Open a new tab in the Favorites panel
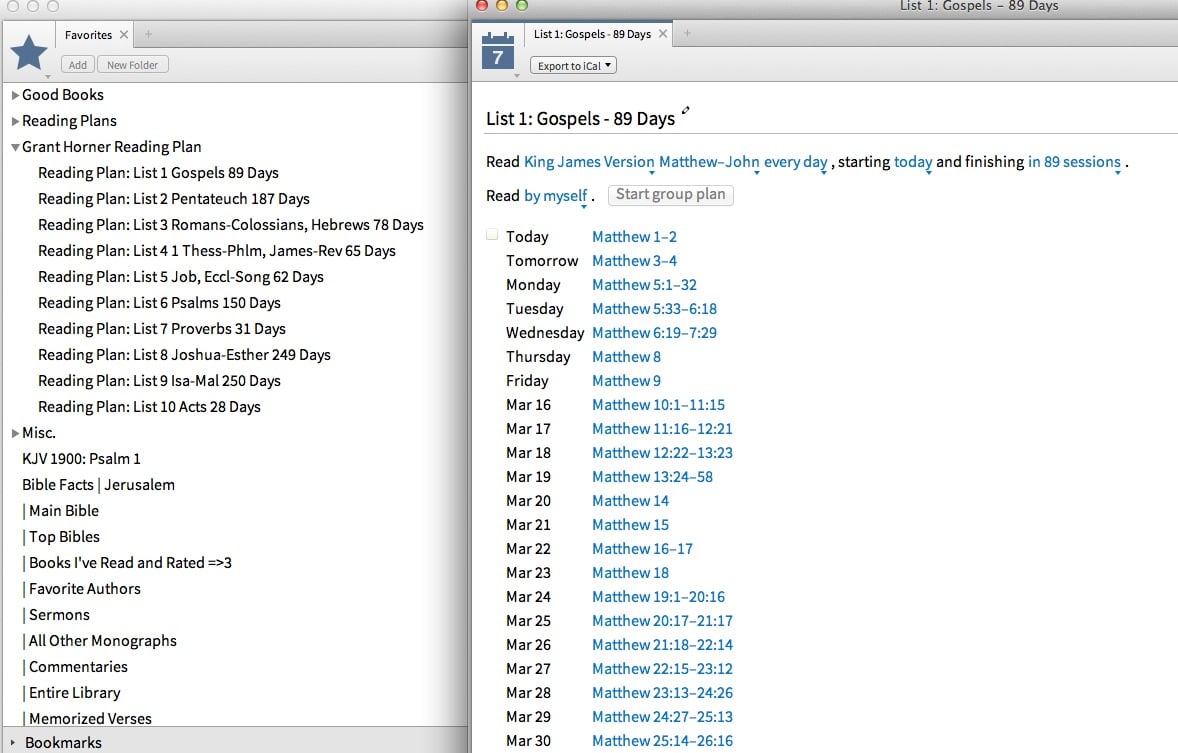1178x753 pixels. (147, 33)
